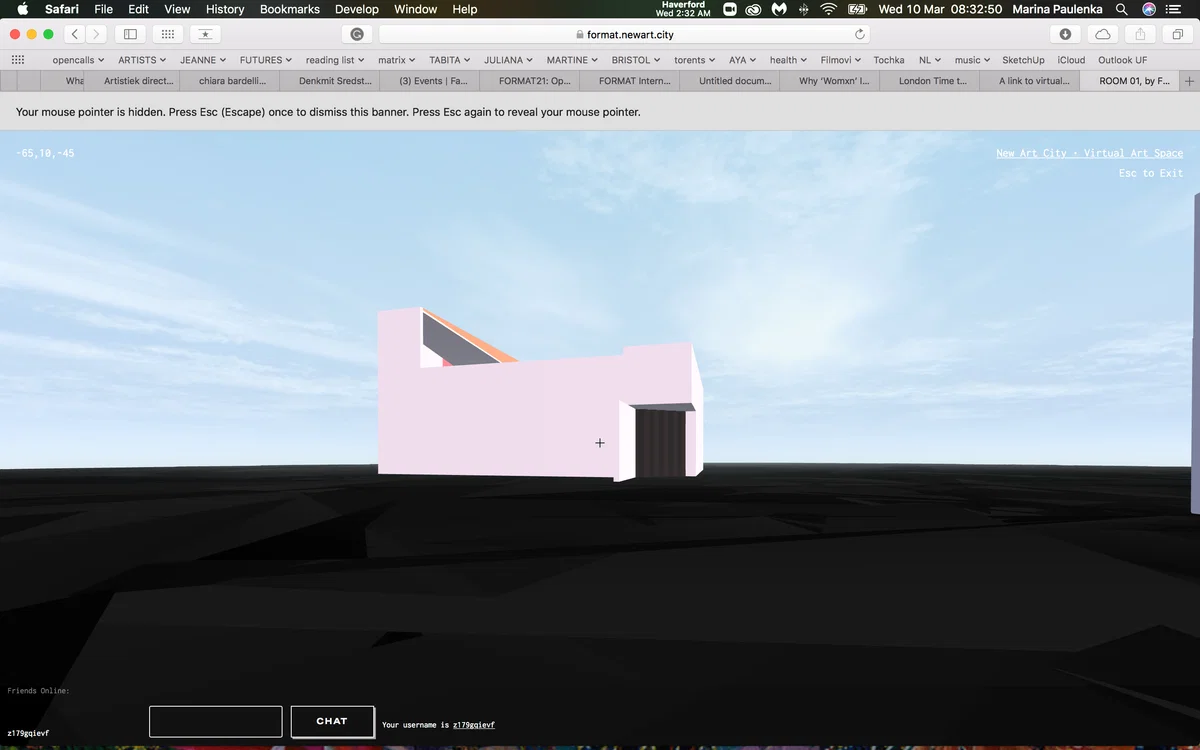The image size is (1200, 750).
Task: Open the Safari downloads button
Action: 1065,34
